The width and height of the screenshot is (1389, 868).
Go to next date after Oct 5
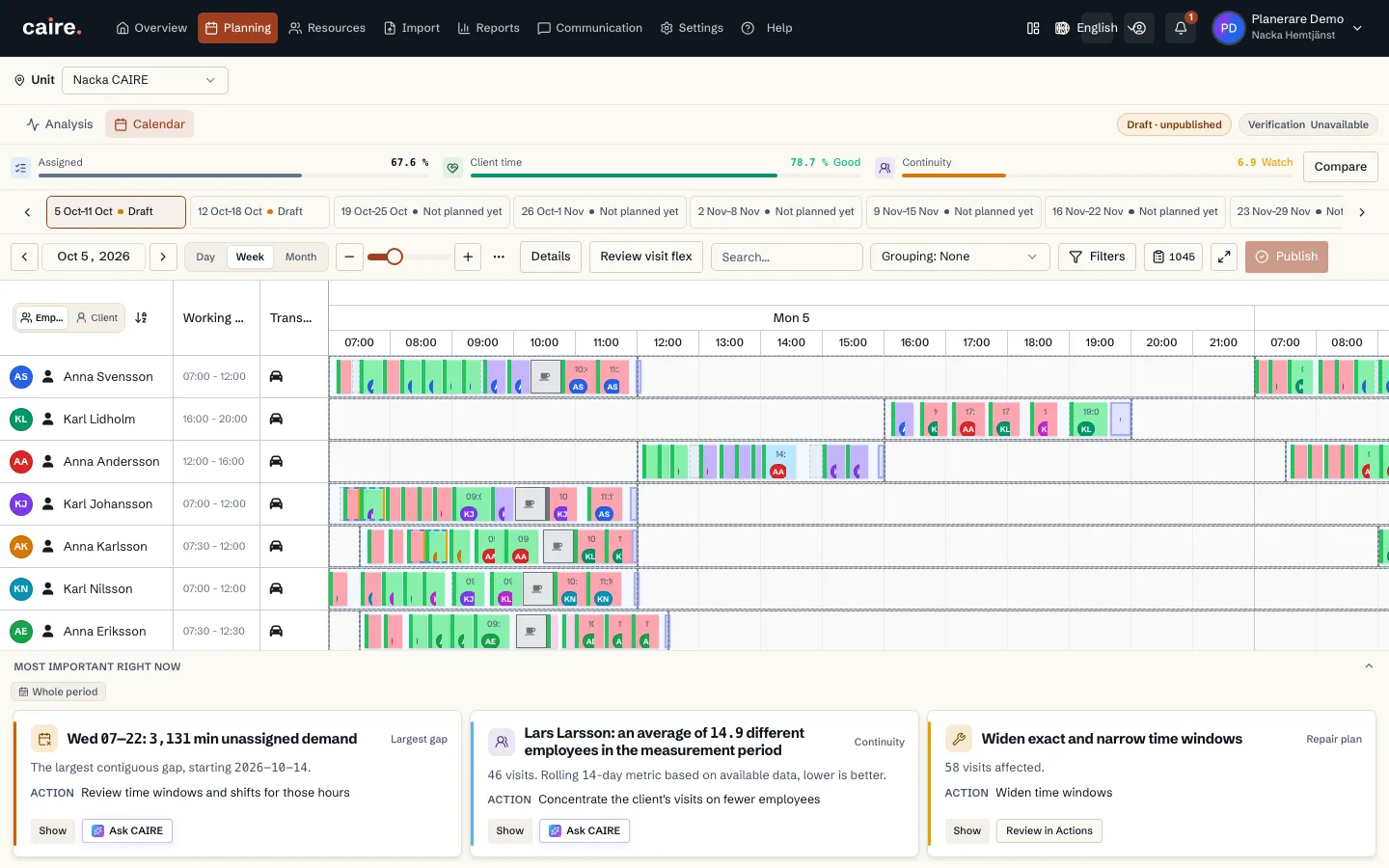[x=163, y=257]
